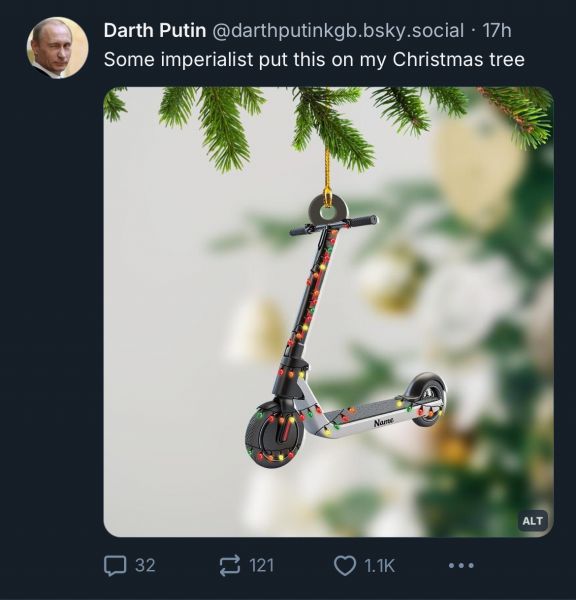Open the post text about Christmas tree

(x=314, y=59)
